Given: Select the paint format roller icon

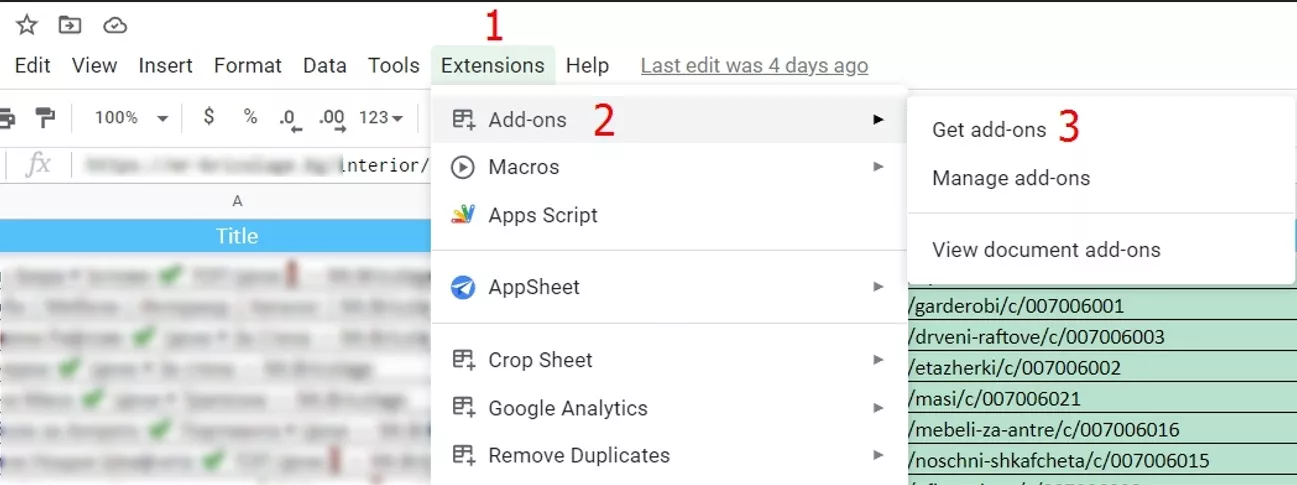Looking at the screenshot, I should click(45, 118).
